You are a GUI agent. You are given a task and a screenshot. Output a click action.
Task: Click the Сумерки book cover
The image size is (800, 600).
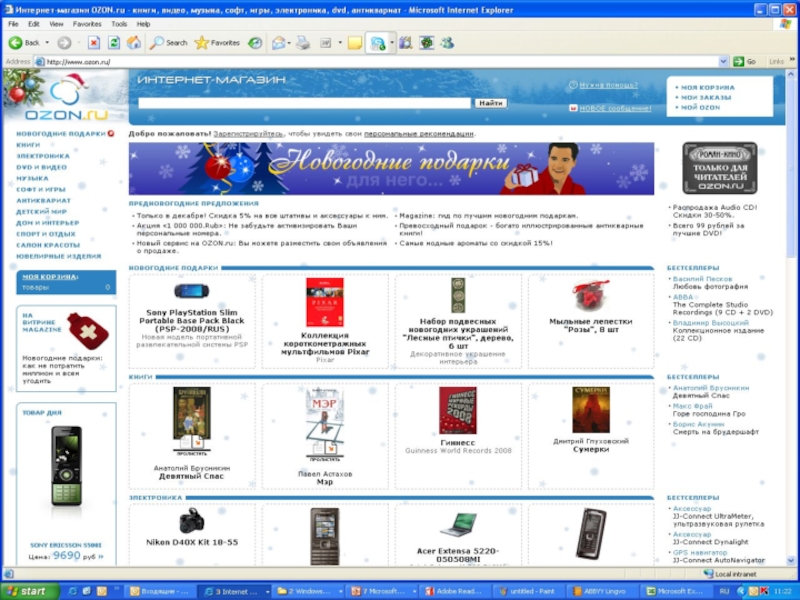coord(591,410)
